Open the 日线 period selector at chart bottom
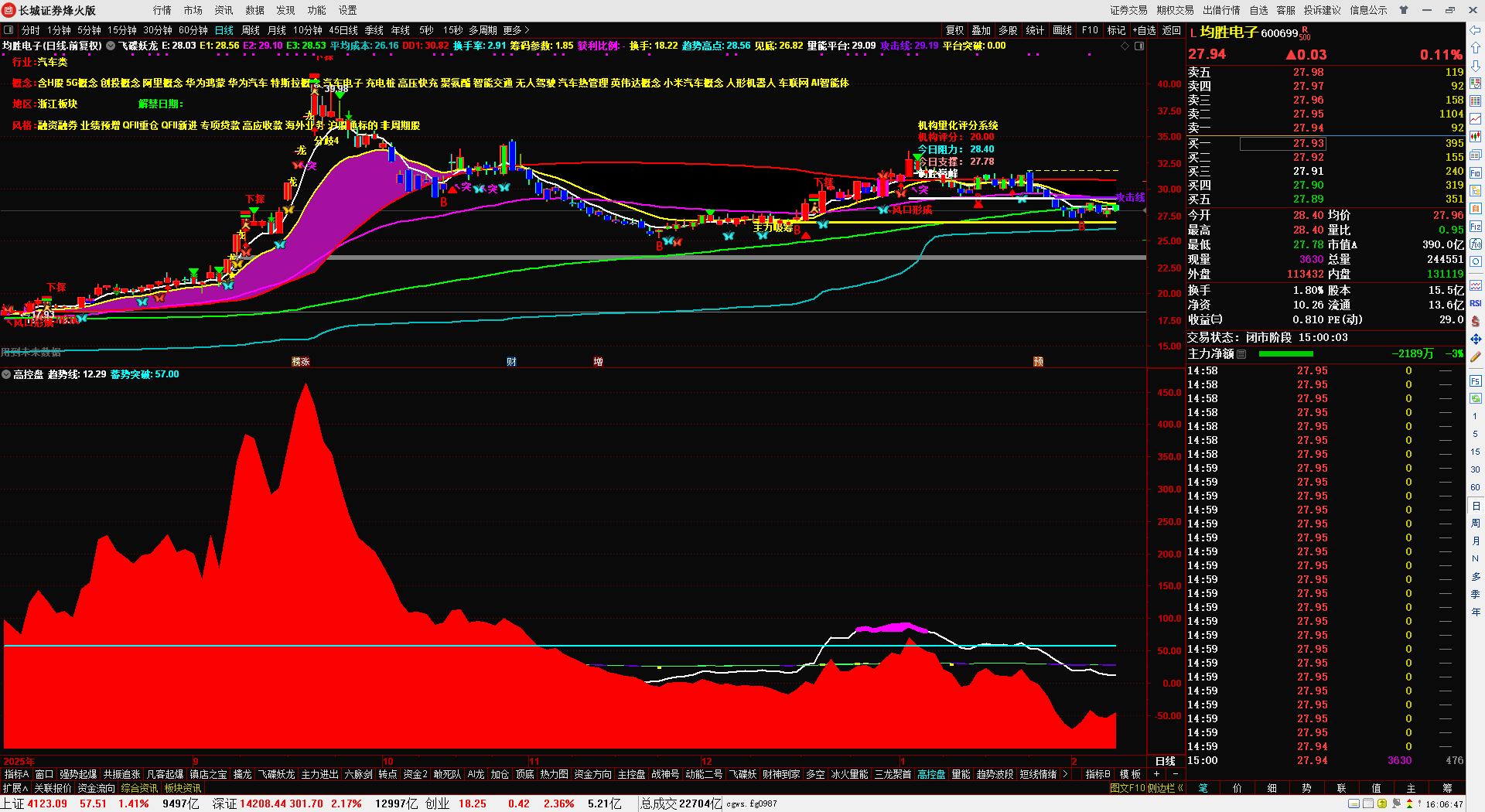Screen dimensions: 1485x812 [1166, 761]
